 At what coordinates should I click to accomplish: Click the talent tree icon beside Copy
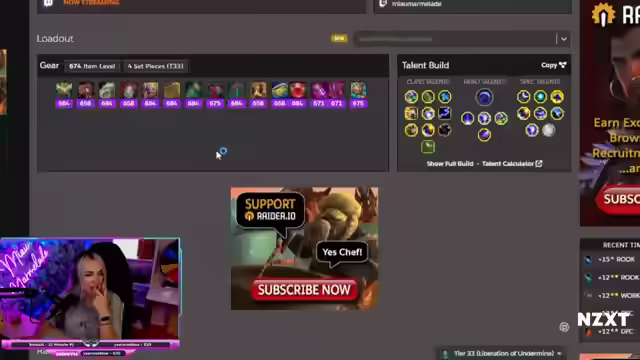562,65
